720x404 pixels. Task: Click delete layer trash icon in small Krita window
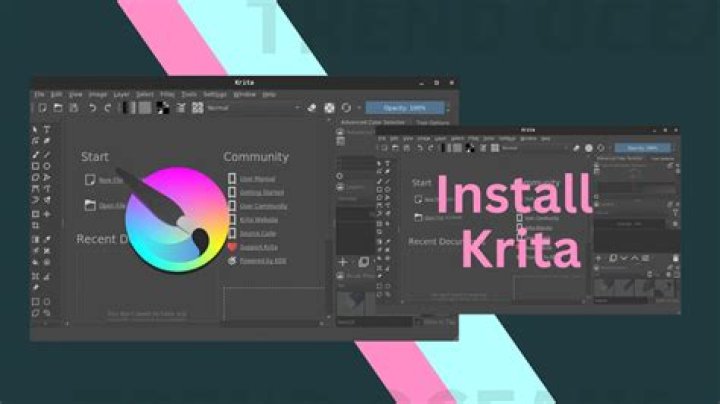(x=675, y=258)
